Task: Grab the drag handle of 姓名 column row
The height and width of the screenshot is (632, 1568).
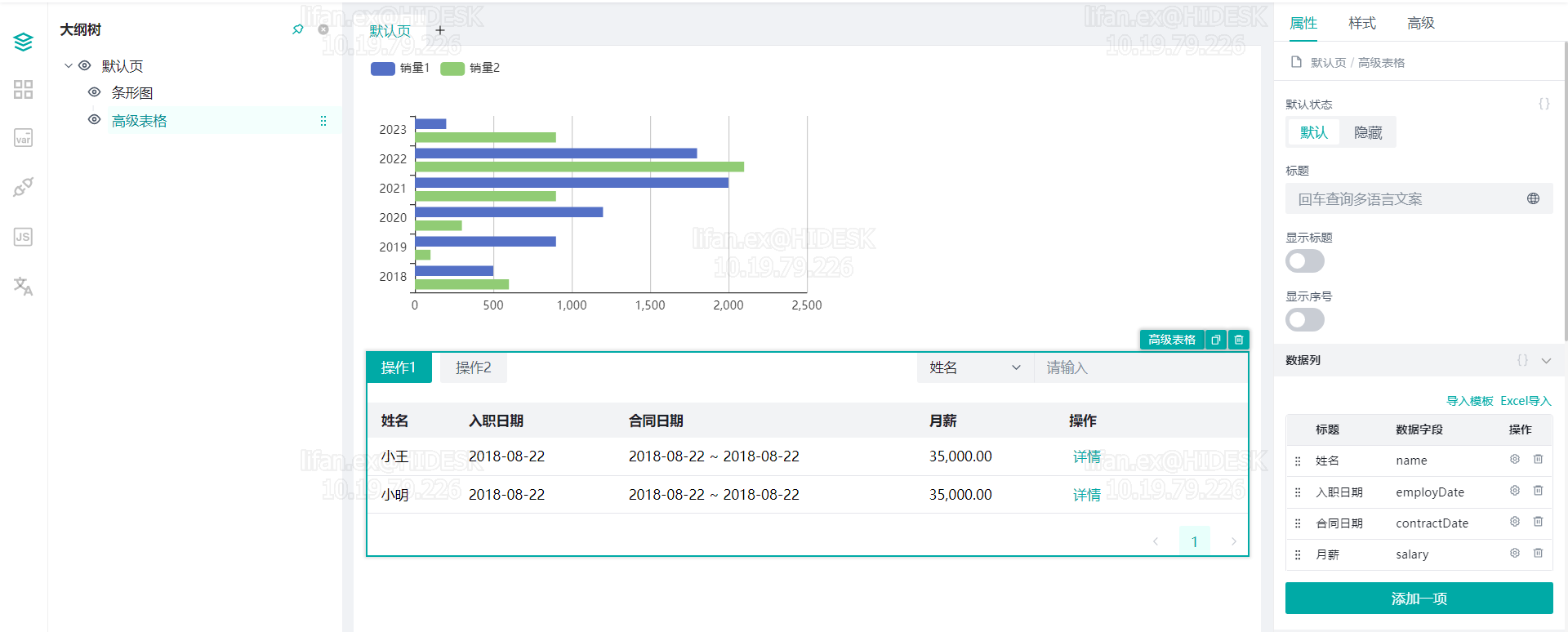Action: click(x=1298, y=461)
